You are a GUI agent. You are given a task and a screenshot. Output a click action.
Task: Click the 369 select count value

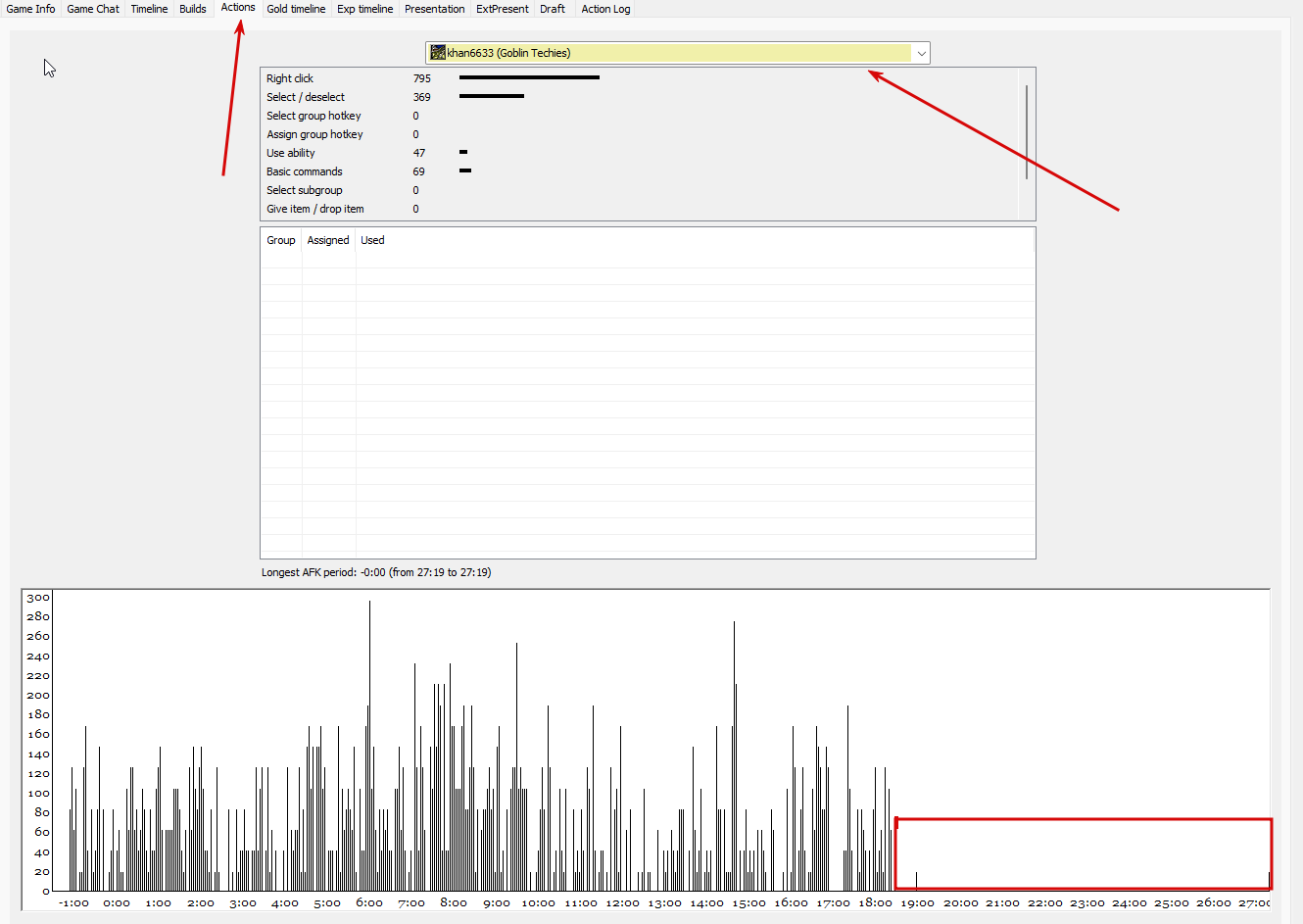[x=422, y=97]
